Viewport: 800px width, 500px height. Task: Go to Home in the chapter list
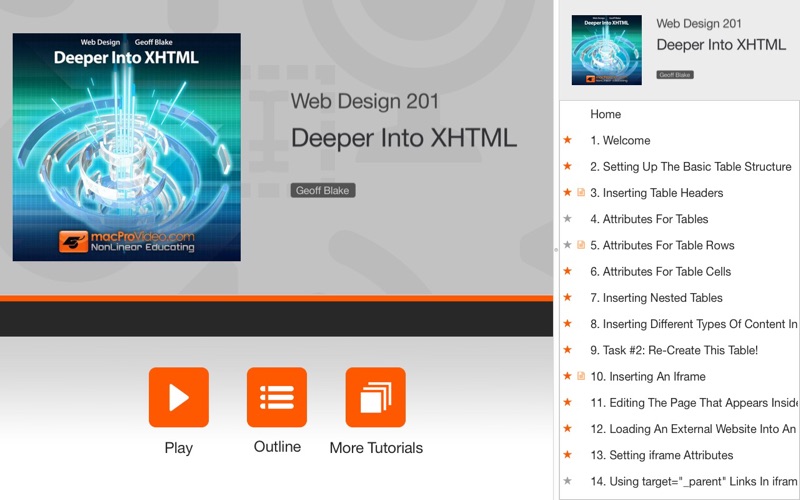point(605,114)
